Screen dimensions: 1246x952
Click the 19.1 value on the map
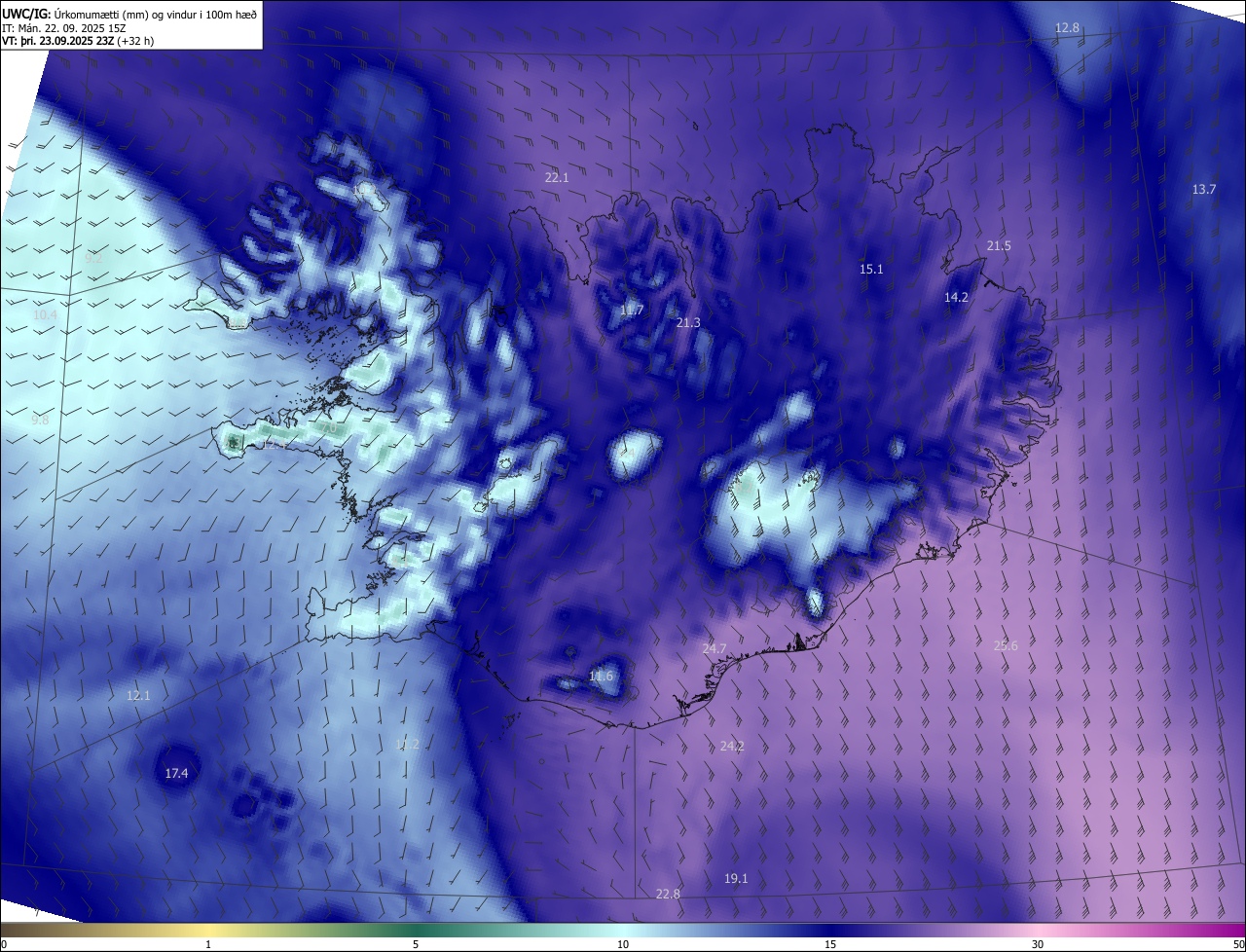click(736, 879)
